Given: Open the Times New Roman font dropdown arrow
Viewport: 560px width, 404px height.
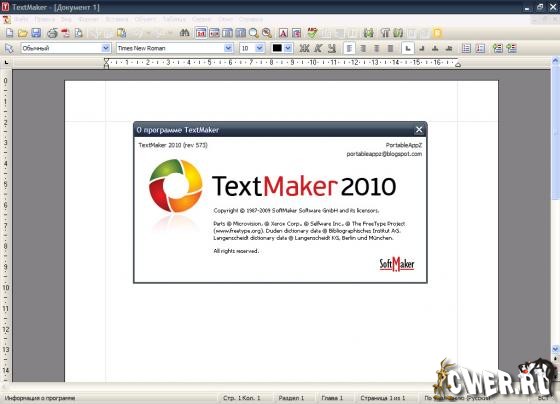Looking at the screenshot, I should (x=228, y=48).
